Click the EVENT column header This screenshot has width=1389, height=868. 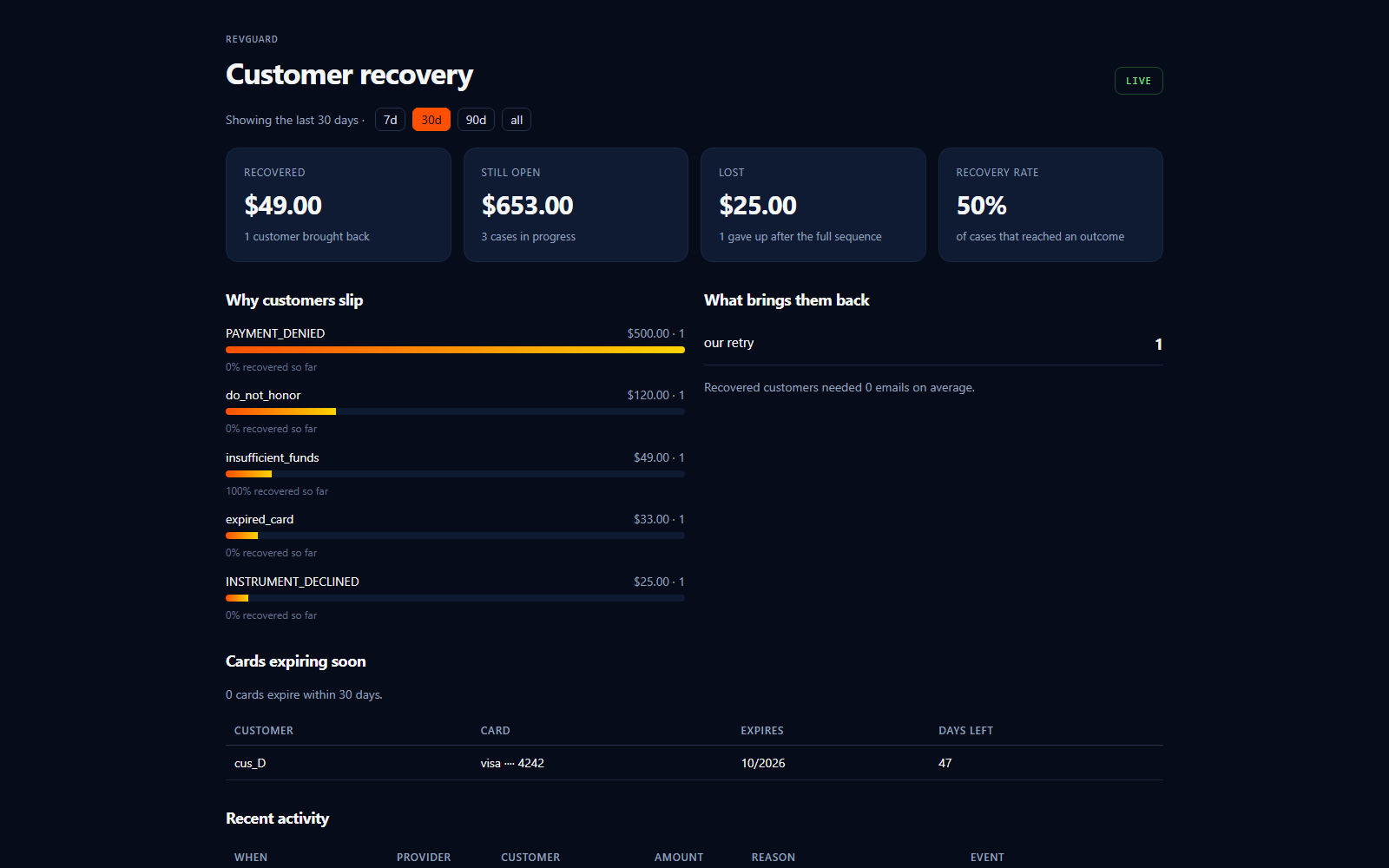tap(987, 858)
